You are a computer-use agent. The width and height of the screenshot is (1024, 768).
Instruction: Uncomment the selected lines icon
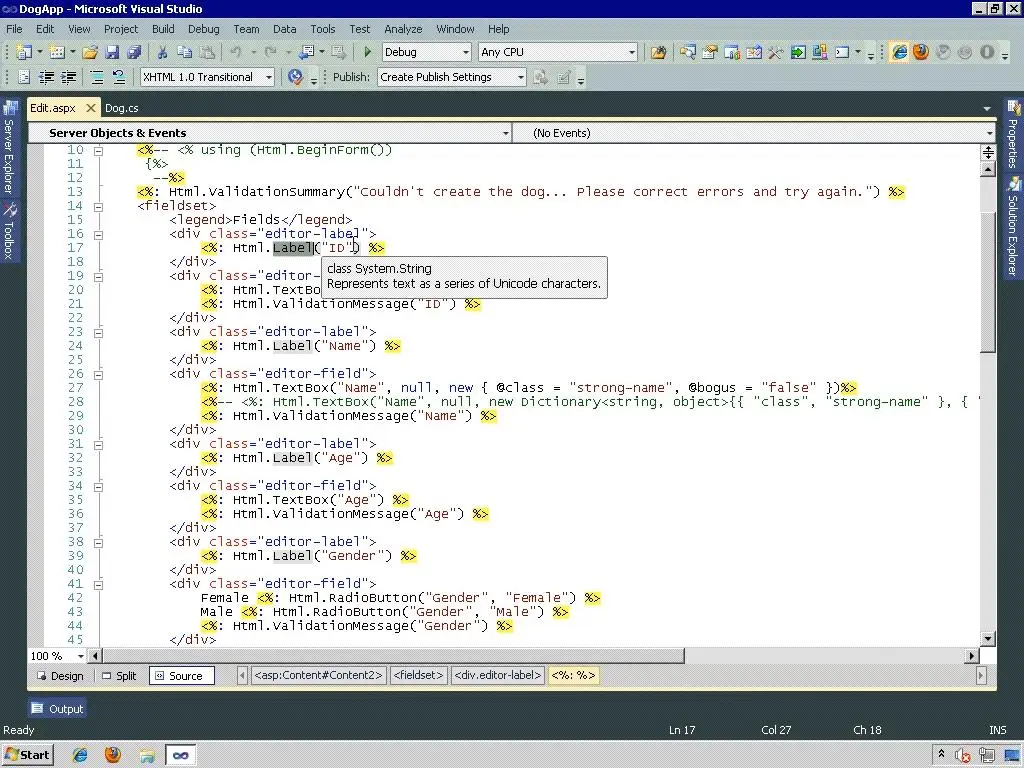pyautogui.click(x=119, y=77)
